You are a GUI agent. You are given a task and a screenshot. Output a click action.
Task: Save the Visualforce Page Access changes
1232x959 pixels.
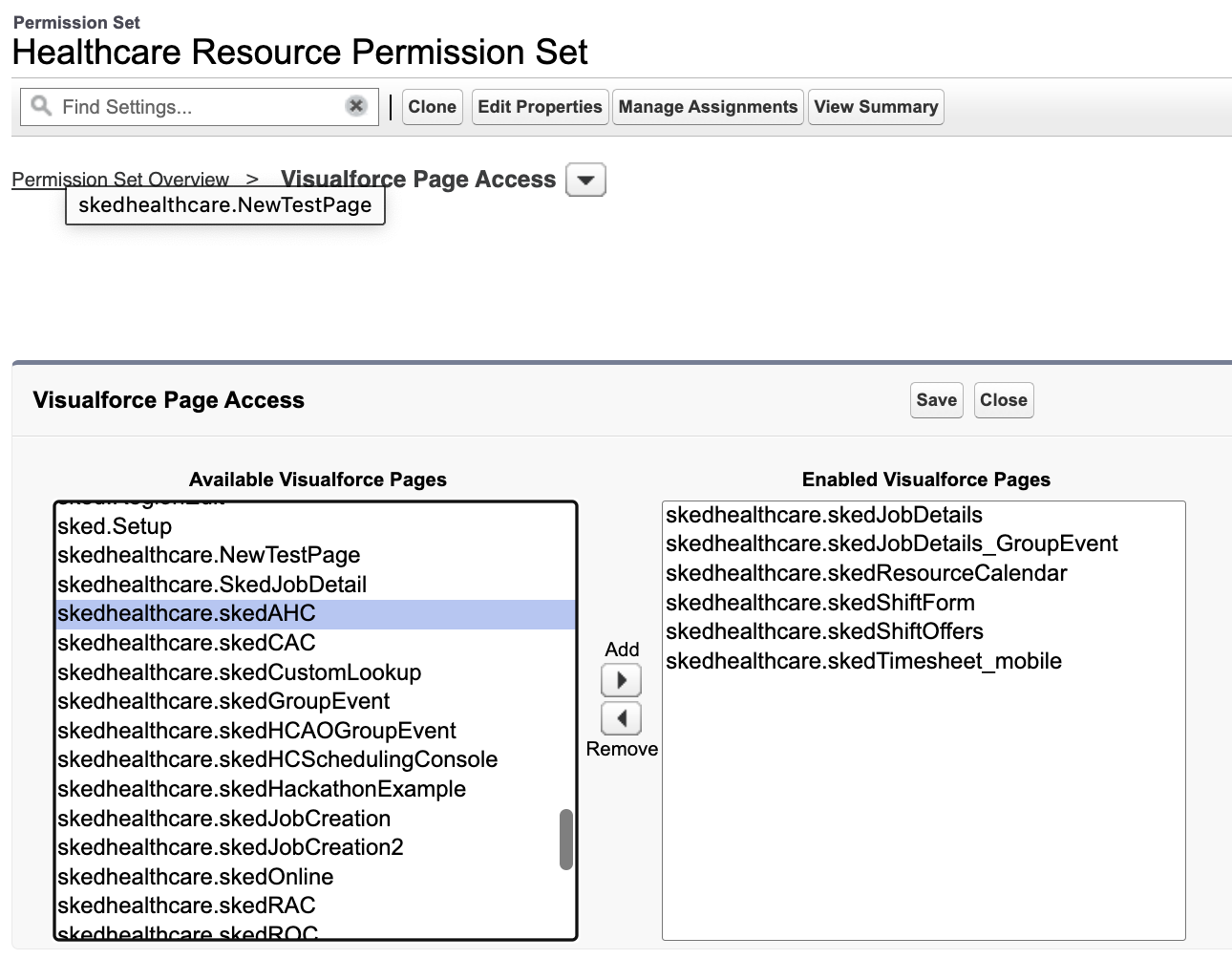coord(936,400)
